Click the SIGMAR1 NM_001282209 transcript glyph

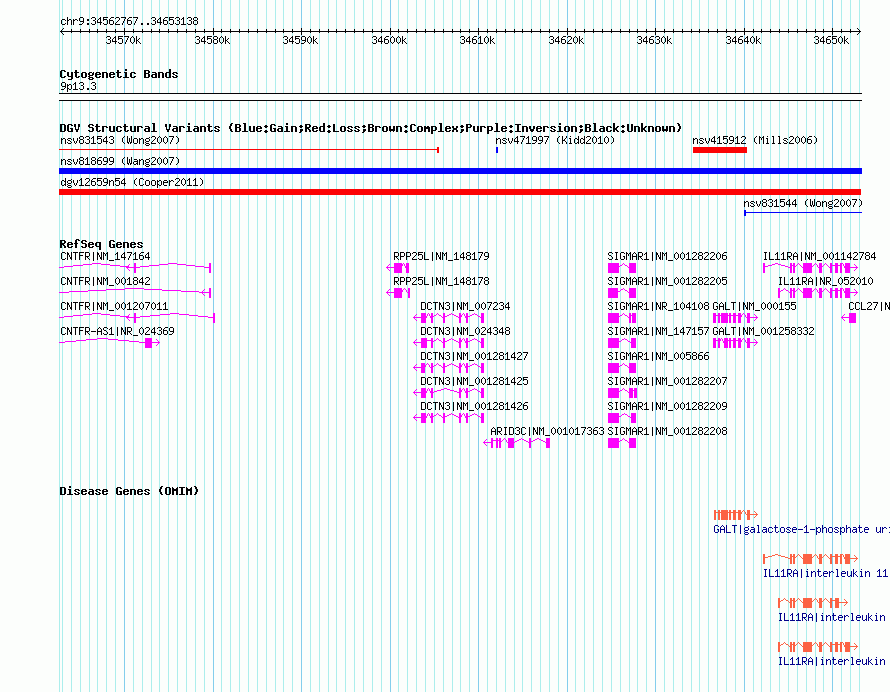[x=622, y=418]
